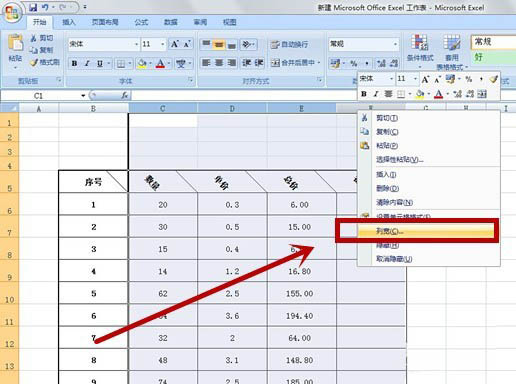Screen dimensions: 516x384
Task: Click the ribbon increase indent icon
Action: click(x=259, y=63)
